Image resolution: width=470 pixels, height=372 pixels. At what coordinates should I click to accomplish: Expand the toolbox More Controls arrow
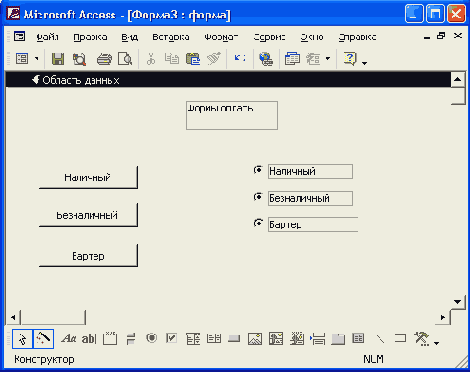click(x=437, y=343)
